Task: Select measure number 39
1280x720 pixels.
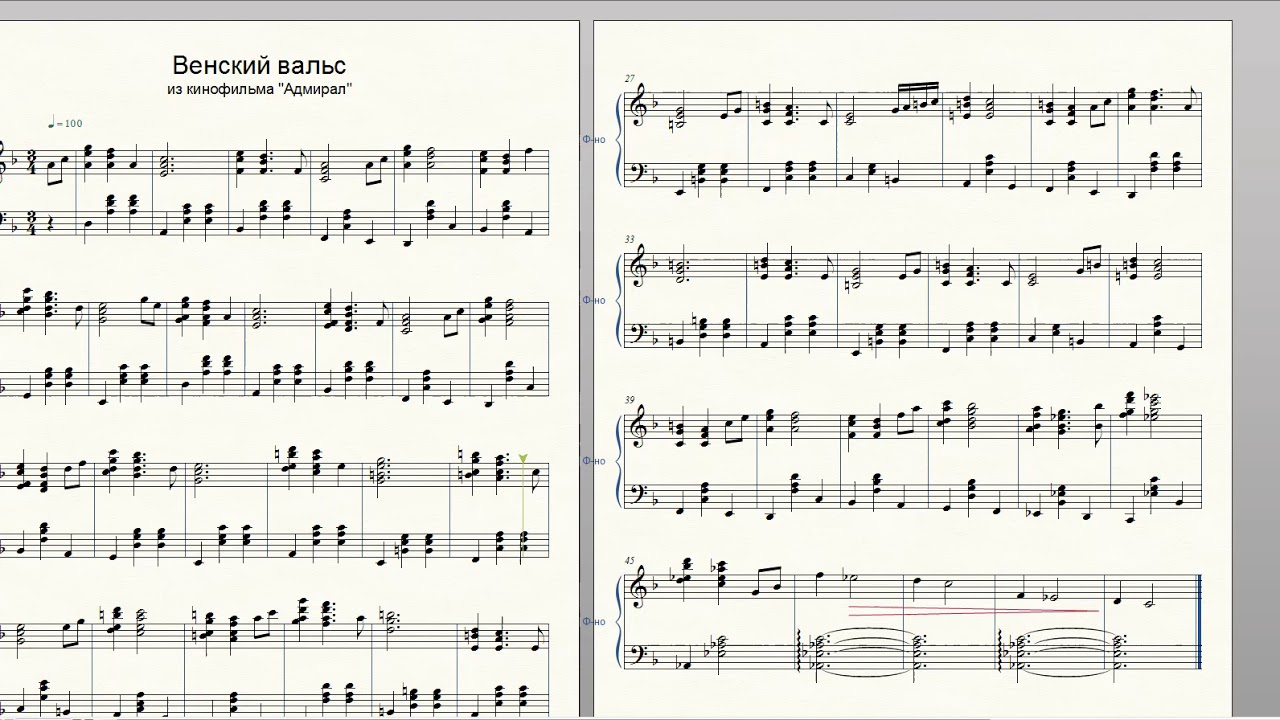Action: 630,400
